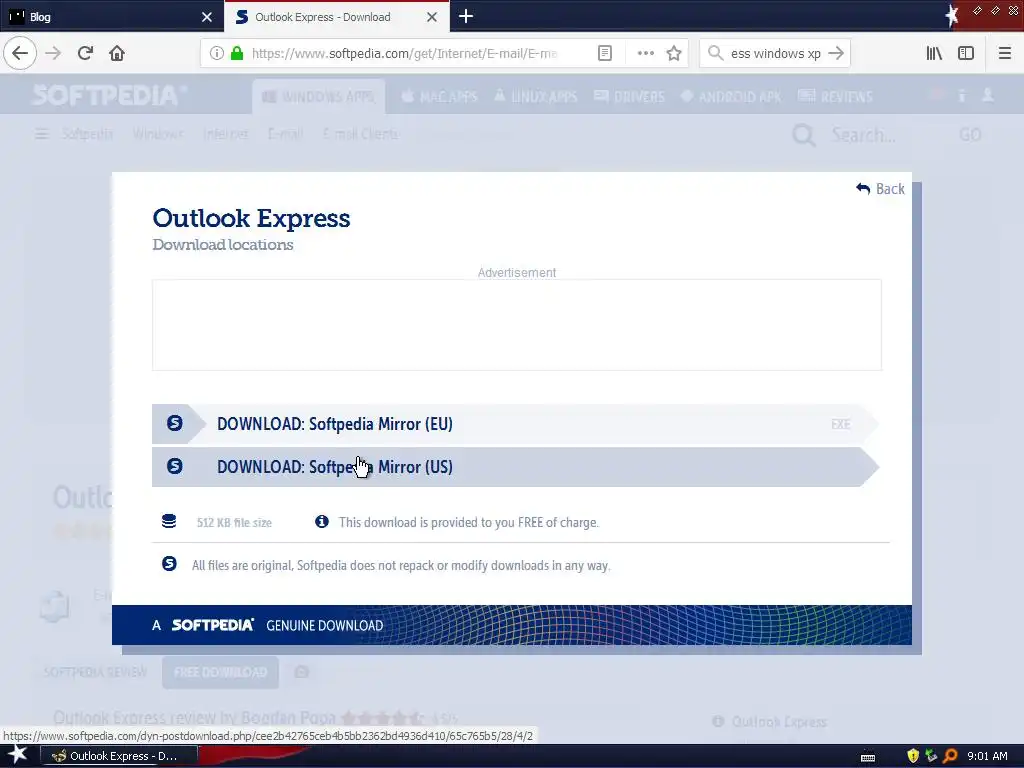
Task: Open a new tab with plus button
Action: [466, 16]
